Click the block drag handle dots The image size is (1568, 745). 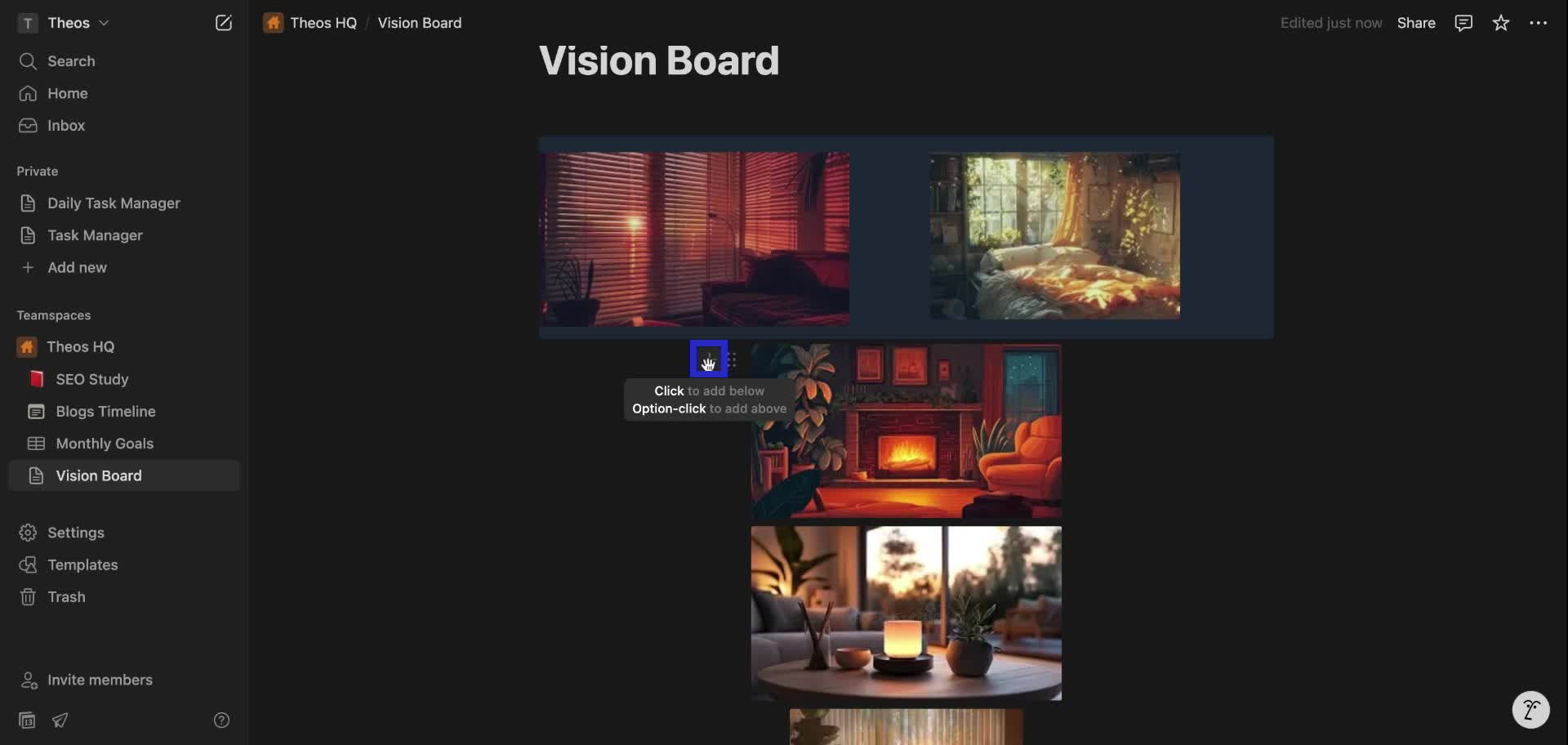pyautogui.click(x=733, y=359)
